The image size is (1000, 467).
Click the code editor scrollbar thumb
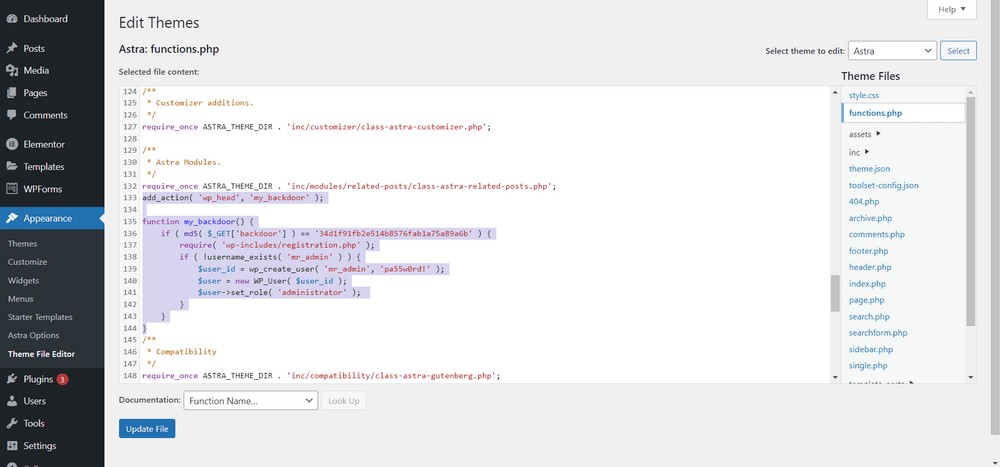835,293
